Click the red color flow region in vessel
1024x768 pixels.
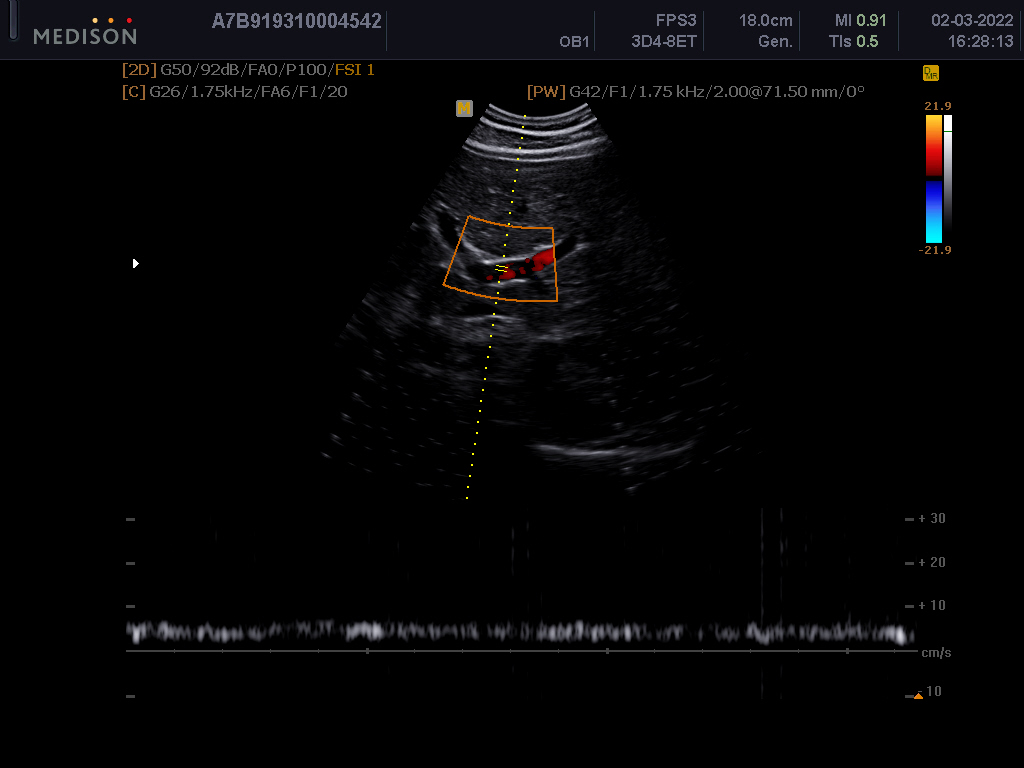click(532, 263)
